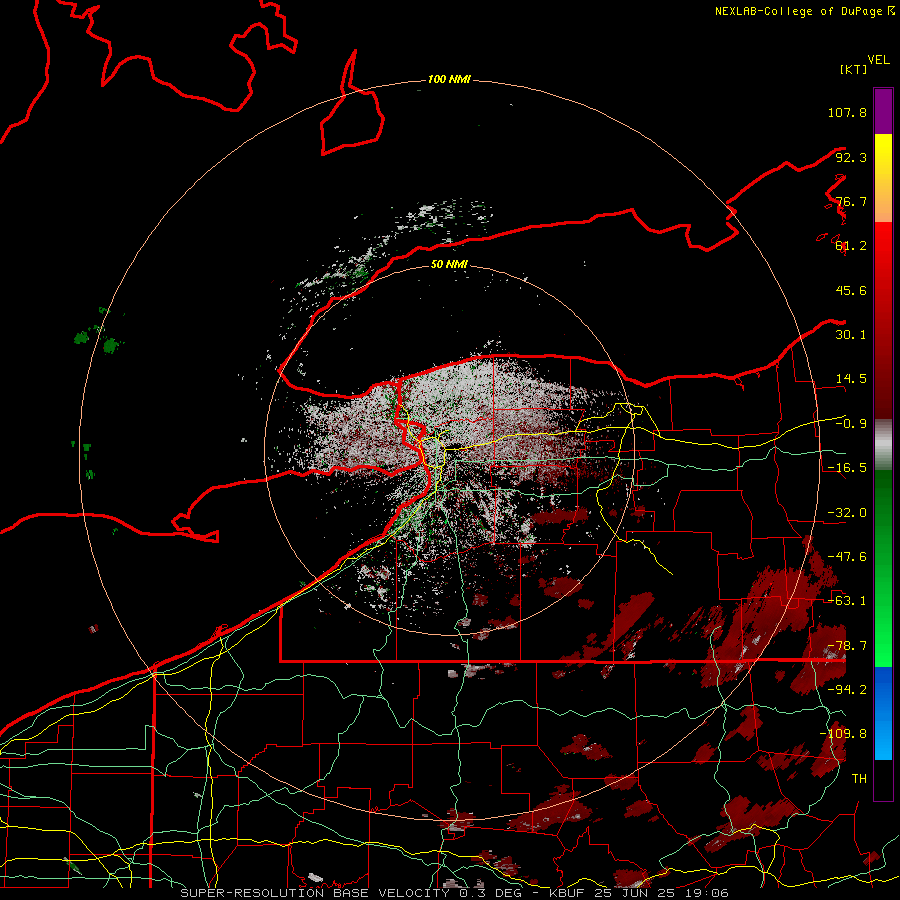This screenshot has height=900, width=900.
Task: Click the 100 NMI range ring label
Action: (x=449, y=79)
